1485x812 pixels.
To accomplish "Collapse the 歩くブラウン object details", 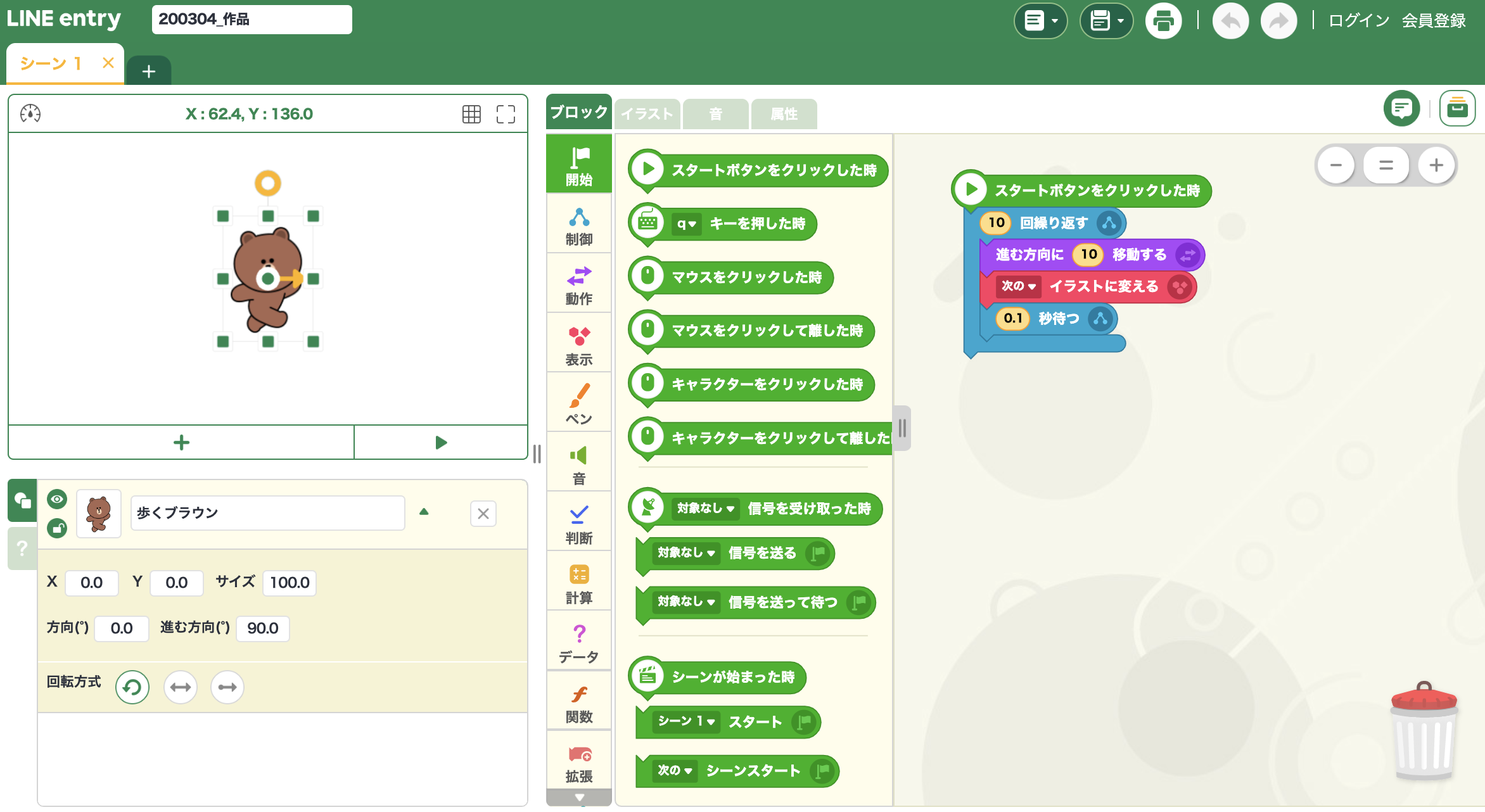I will click(424, 512).
